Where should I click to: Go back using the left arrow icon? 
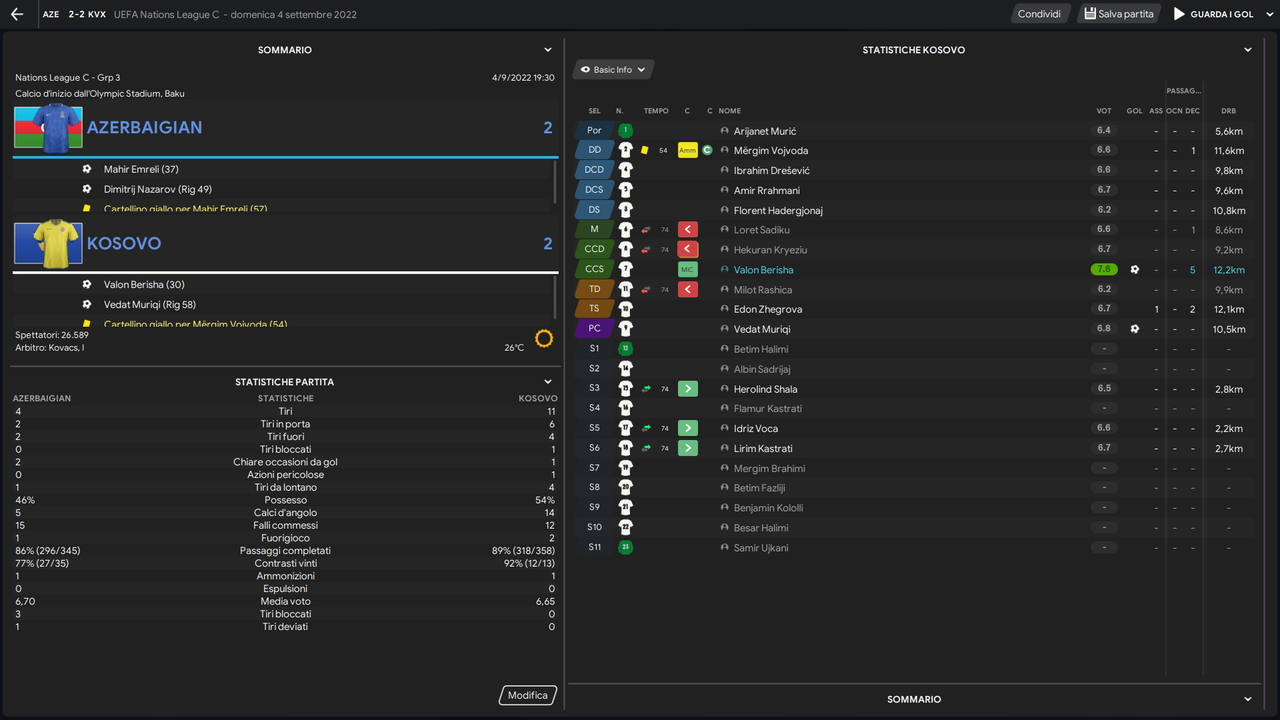[16, 14]
